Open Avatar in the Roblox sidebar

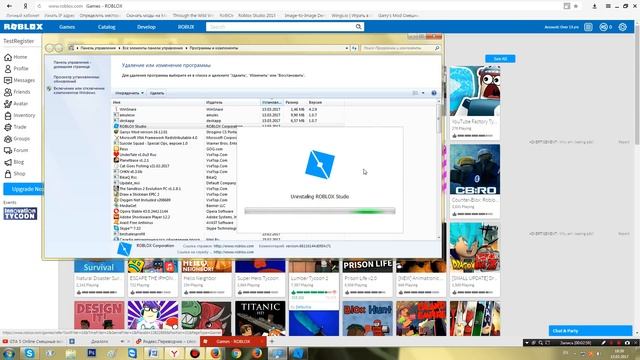[x=16, y=104]
